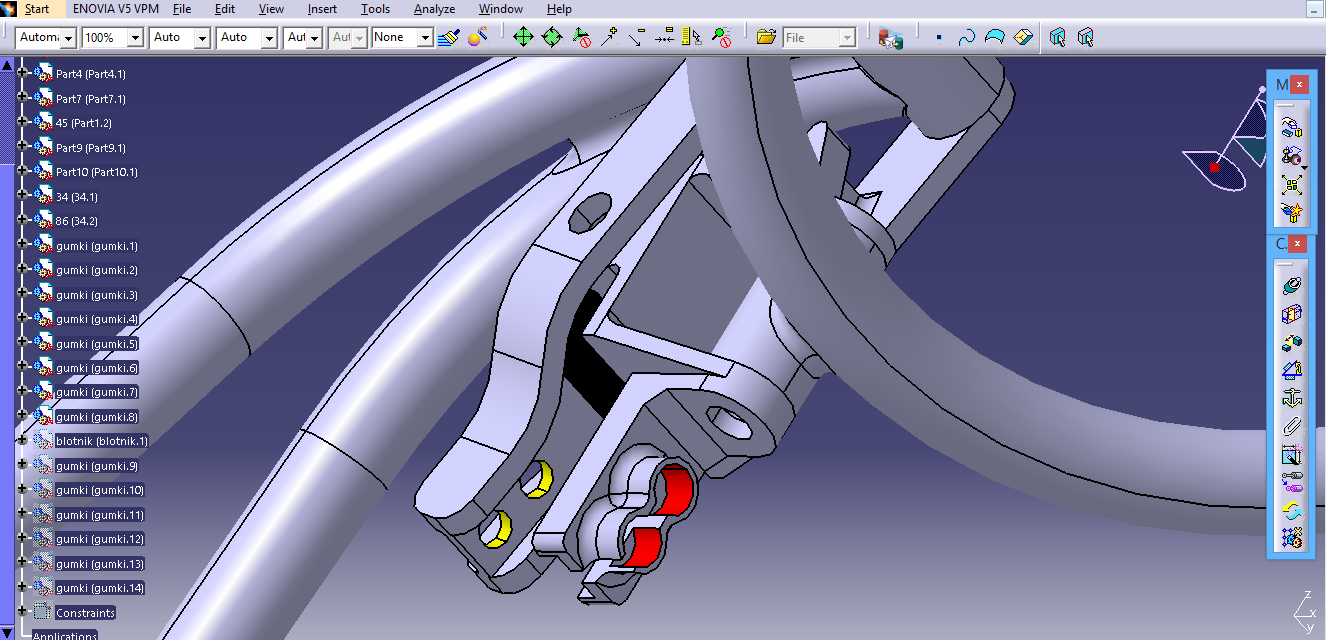Click the diagonal arrow line icon
Image resolution: width=1326 pixels, height=640 pixels.
pyautogui.click(x=637, y=37)
